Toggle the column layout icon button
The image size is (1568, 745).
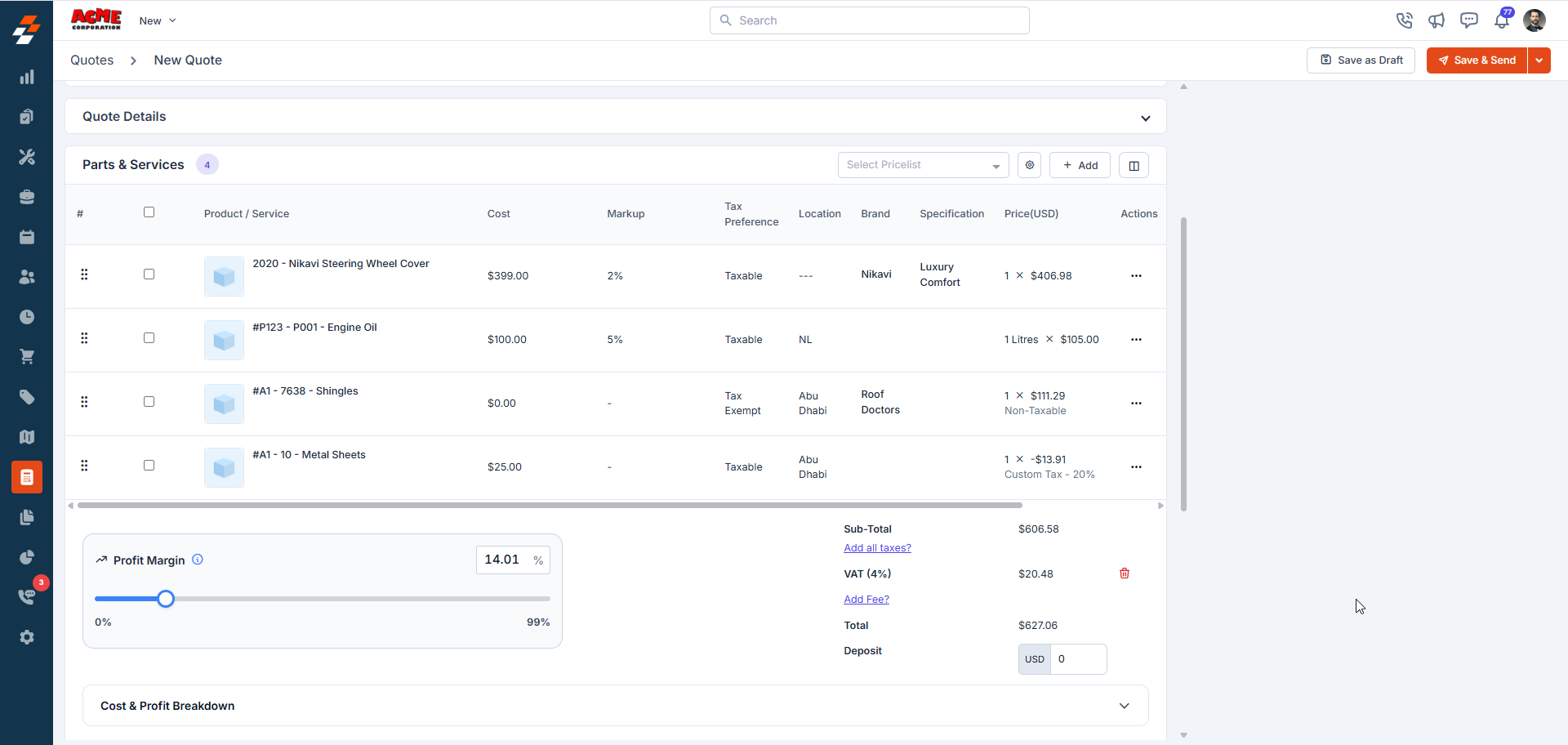[x=1134, y=165]
